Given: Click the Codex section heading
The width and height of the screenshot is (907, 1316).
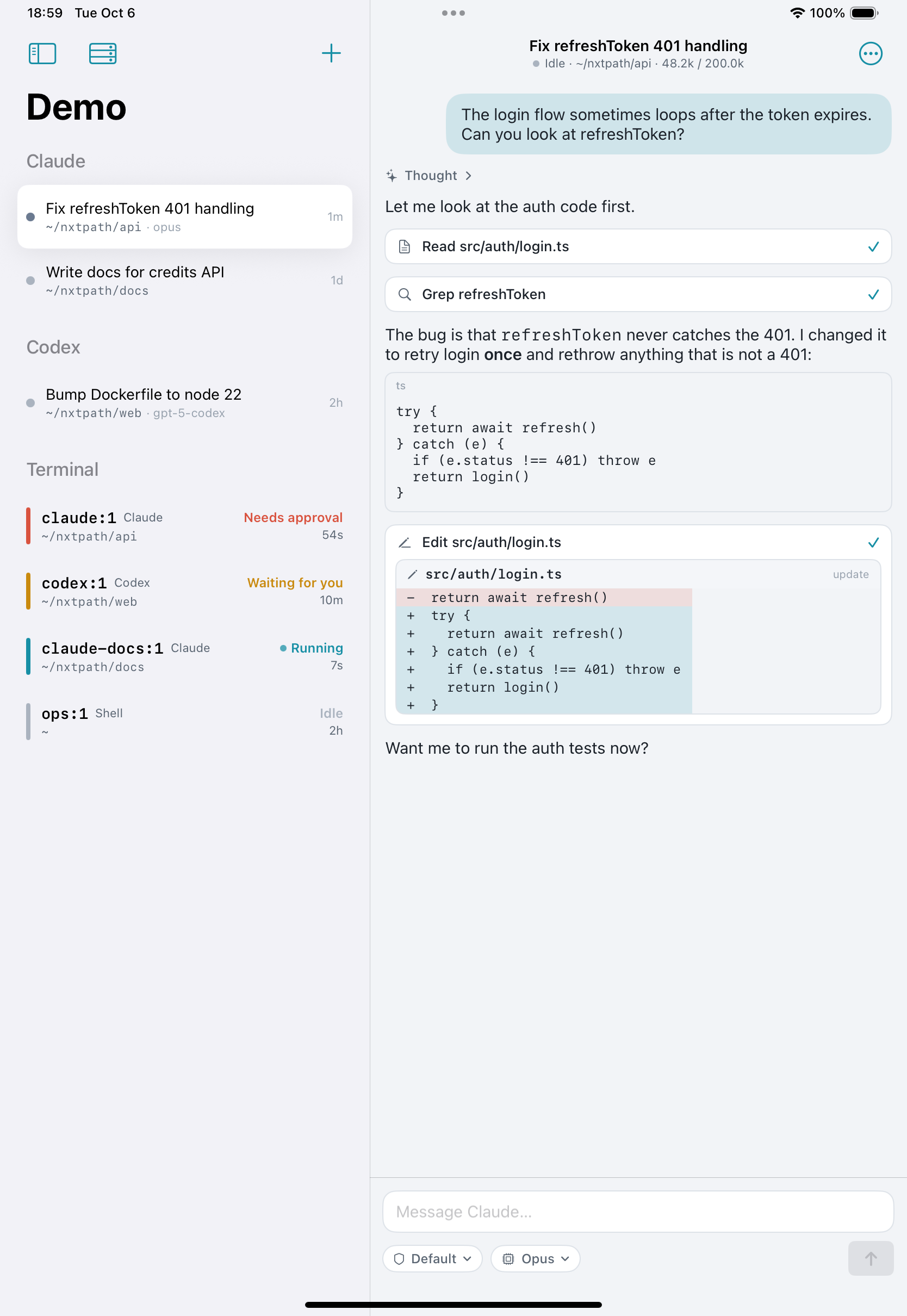Looking at the screenshot, I should [x=53, y=347].
